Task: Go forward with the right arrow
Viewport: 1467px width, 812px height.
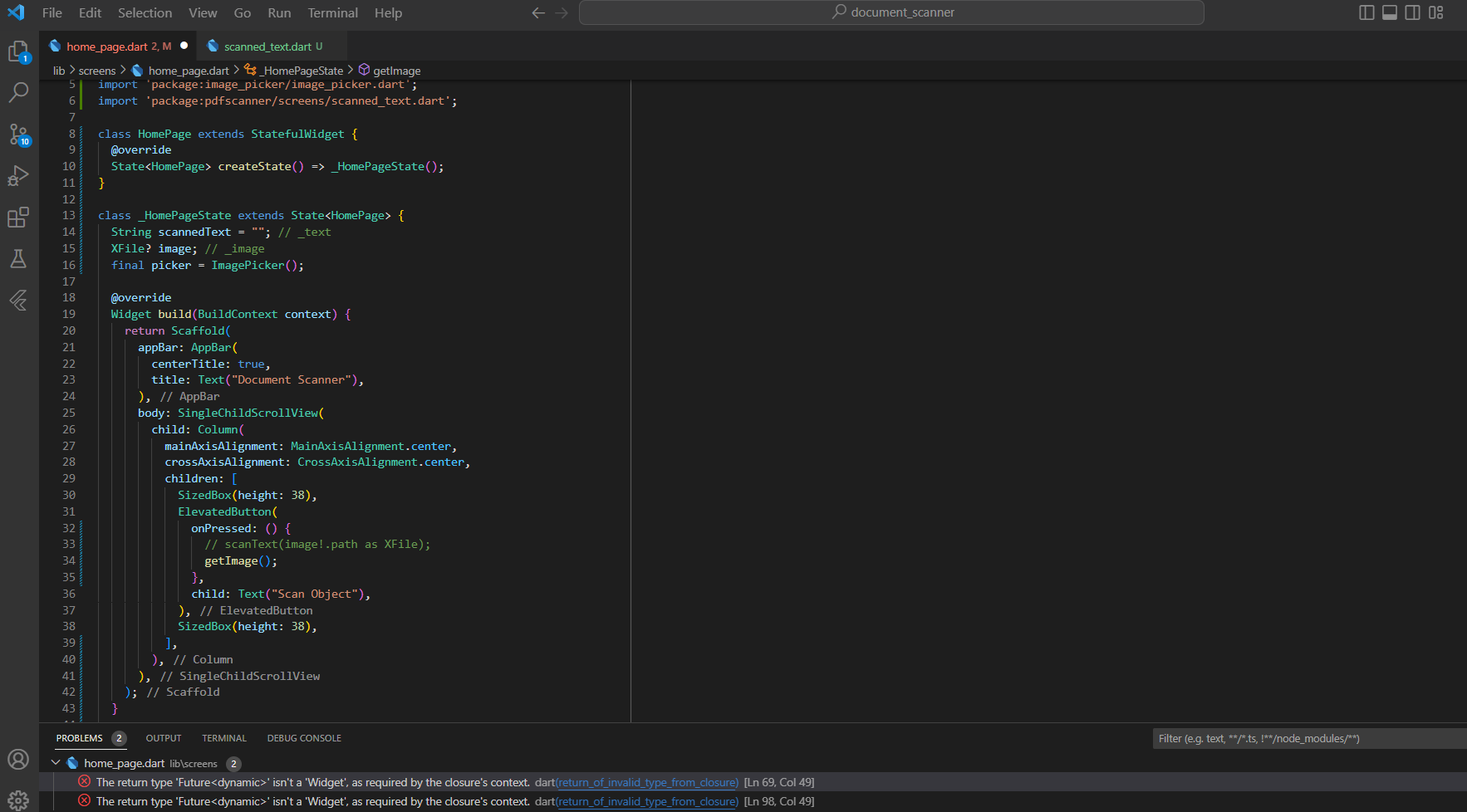Action: 562,12
